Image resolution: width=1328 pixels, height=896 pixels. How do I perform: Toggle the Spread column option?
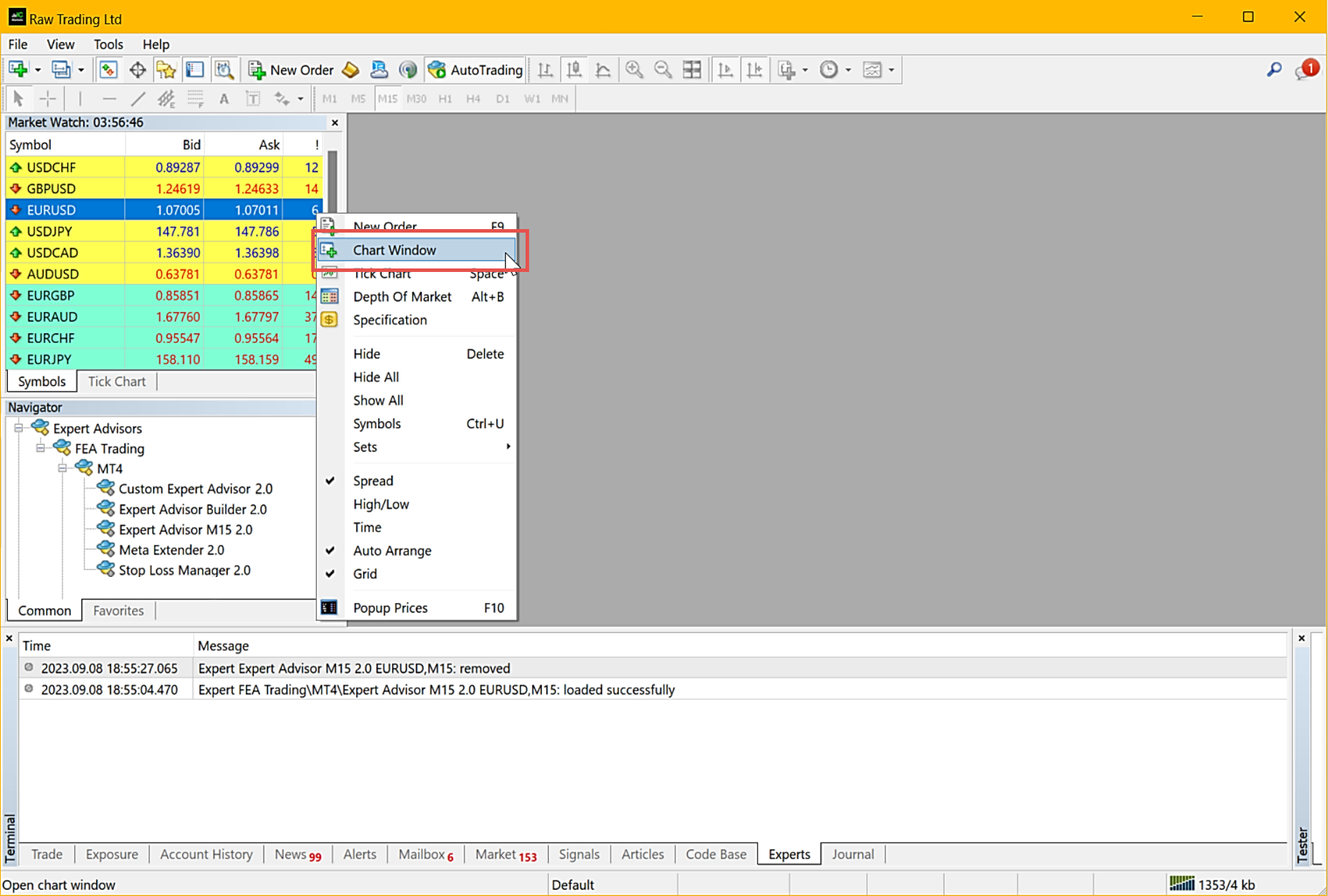click(x=417, y=481)
